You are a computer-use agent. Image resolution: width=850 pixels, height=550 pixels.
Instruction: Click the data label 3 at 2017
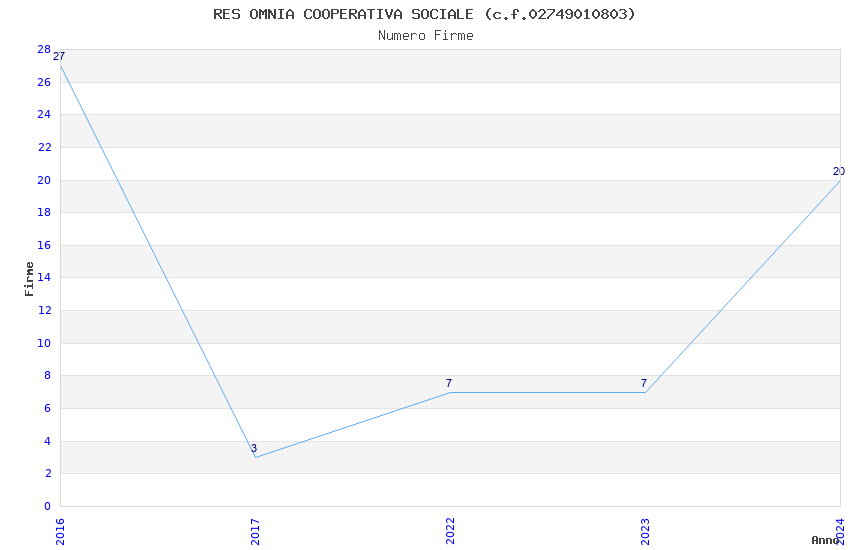pyautogui.click(x=254, y=448)
